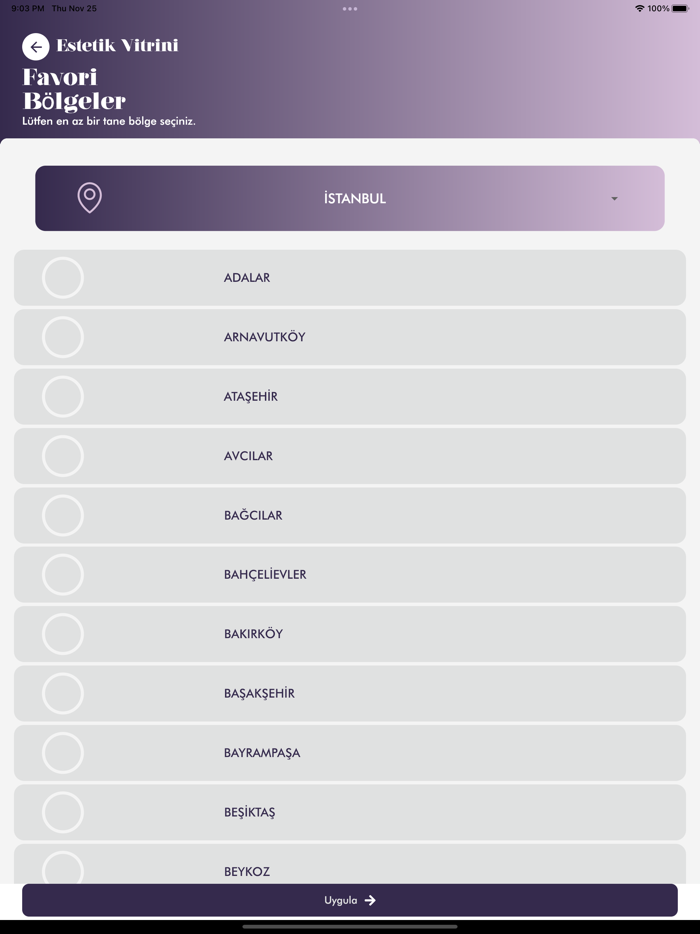Tap the battery status icon
The image size is (700, 934).
coord(680,8)
